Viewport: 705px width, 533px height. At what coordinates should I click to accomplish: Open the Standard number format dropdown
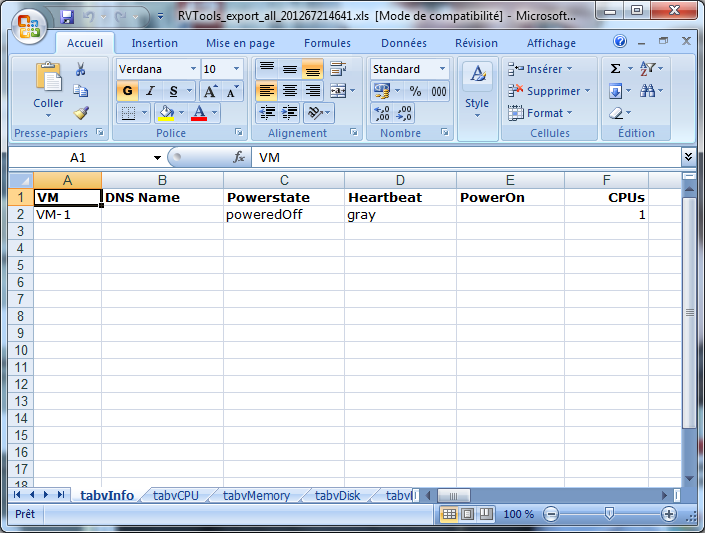[x=442, y=69]
